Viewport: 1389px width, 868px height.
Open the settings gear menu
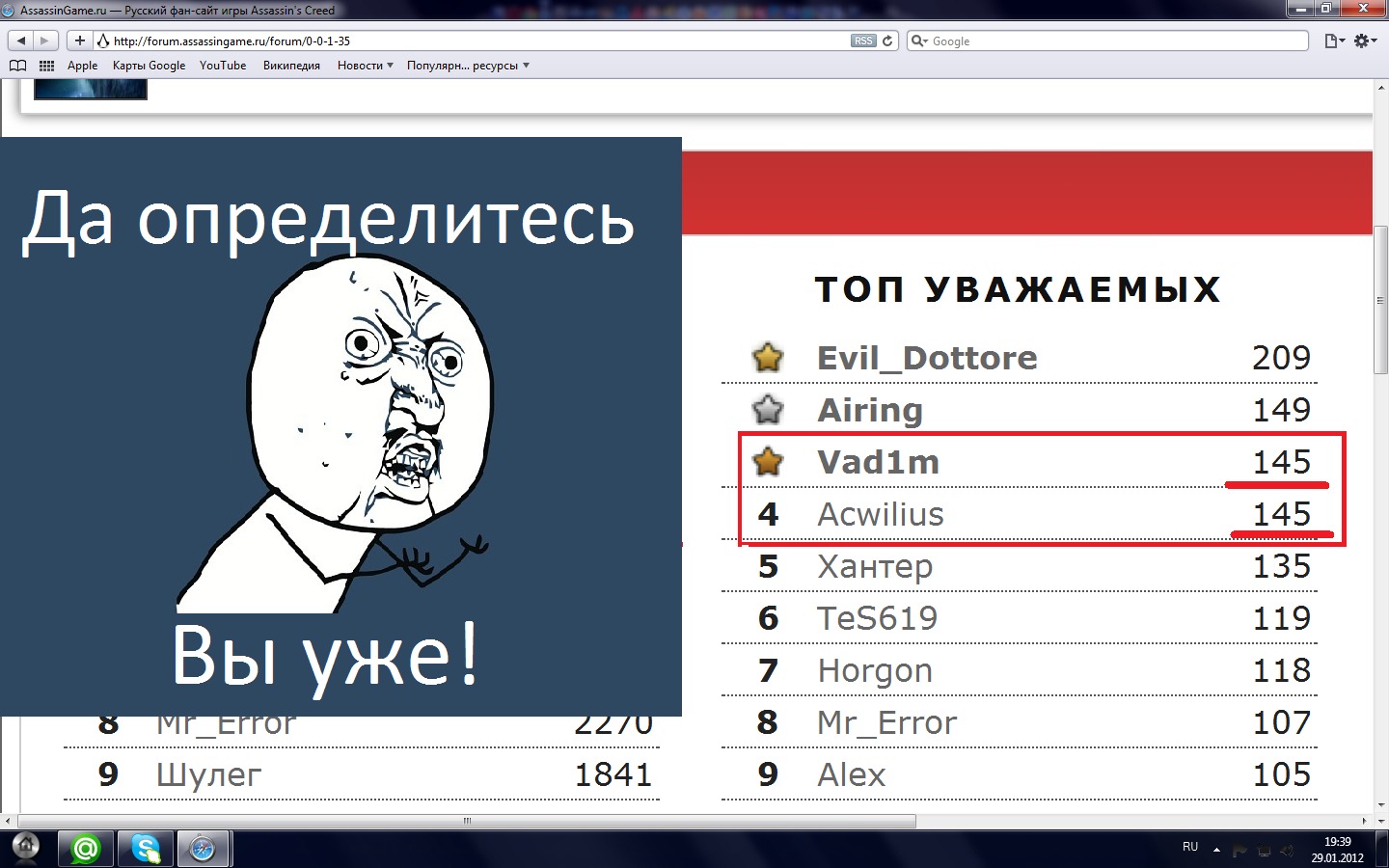(x=1365, y=41)
